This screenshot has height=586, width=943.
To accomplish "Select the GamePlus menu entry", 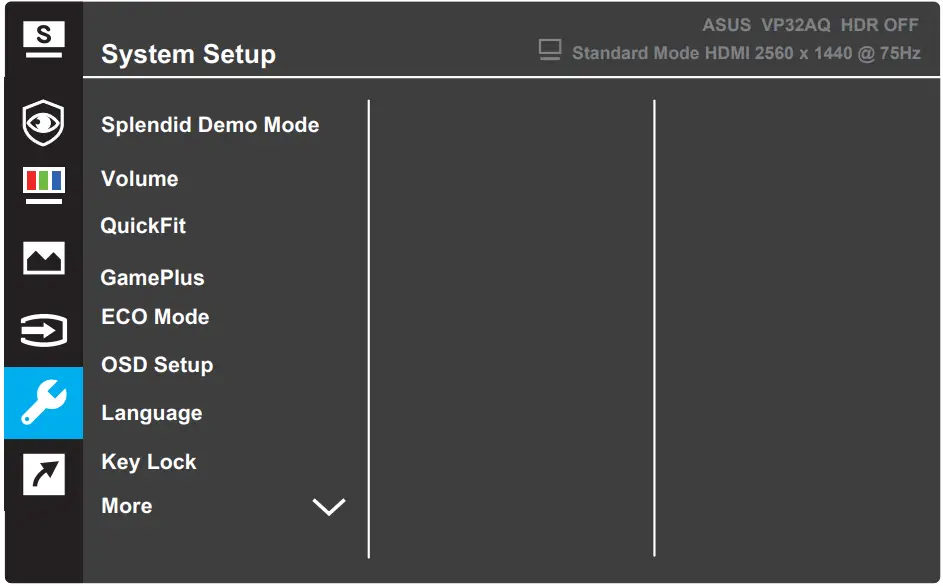I will [152, 277].
